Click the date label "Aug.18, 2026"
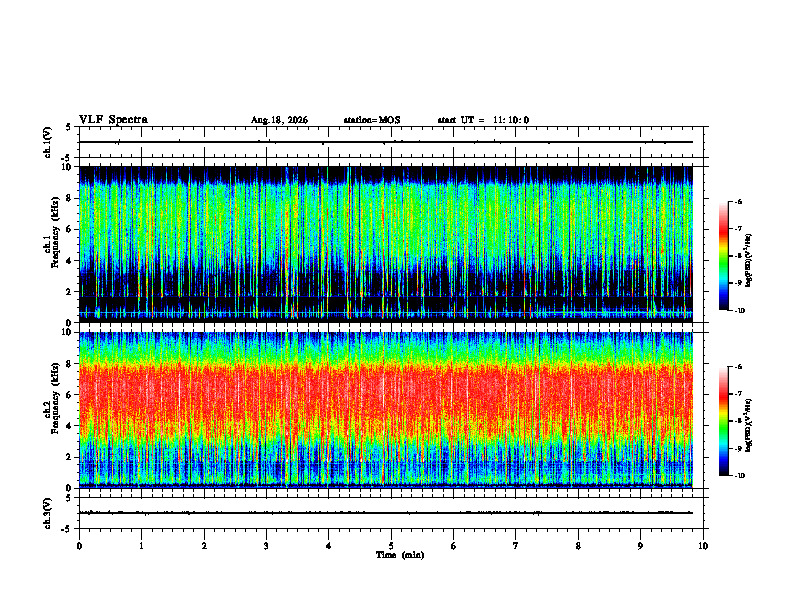Viewport: 792px width, 612px height. 279,120
